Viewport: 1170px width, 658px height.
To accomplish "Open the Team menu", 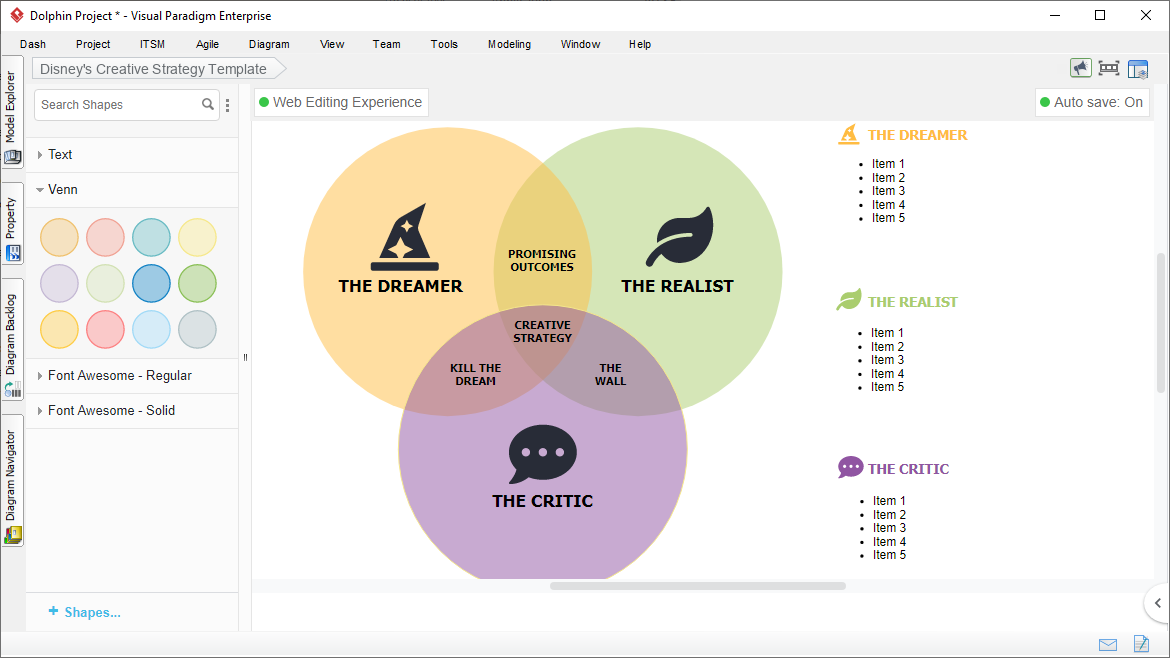I will coord(387,44).
